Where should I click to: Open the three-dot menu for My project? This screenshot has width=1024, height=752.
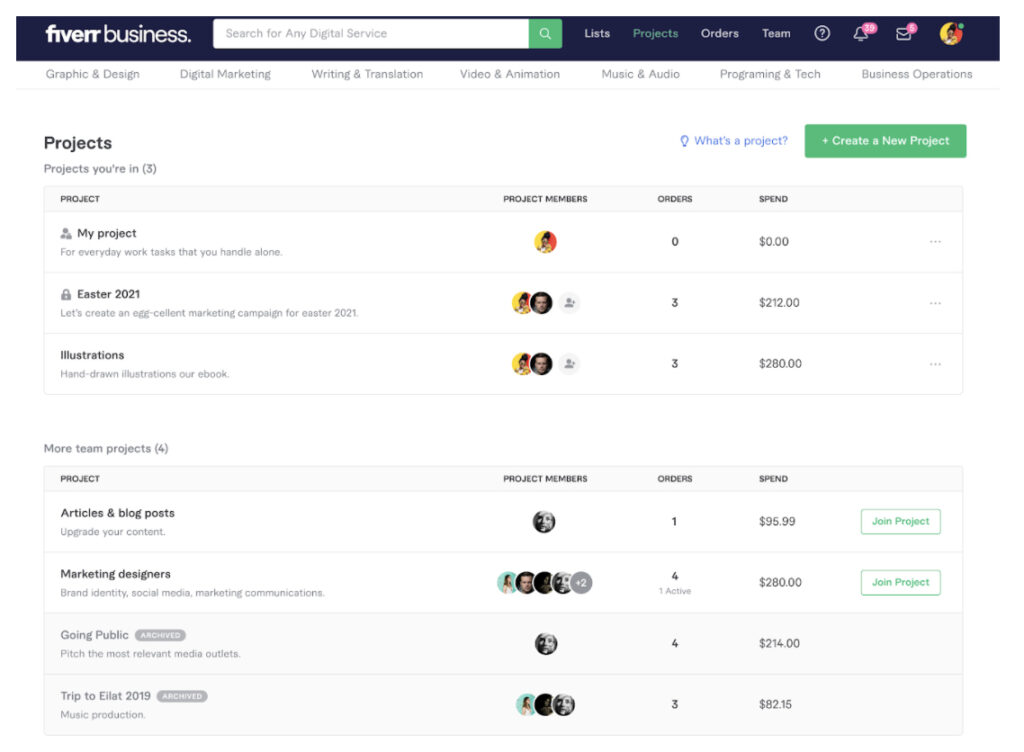(936, 241)
